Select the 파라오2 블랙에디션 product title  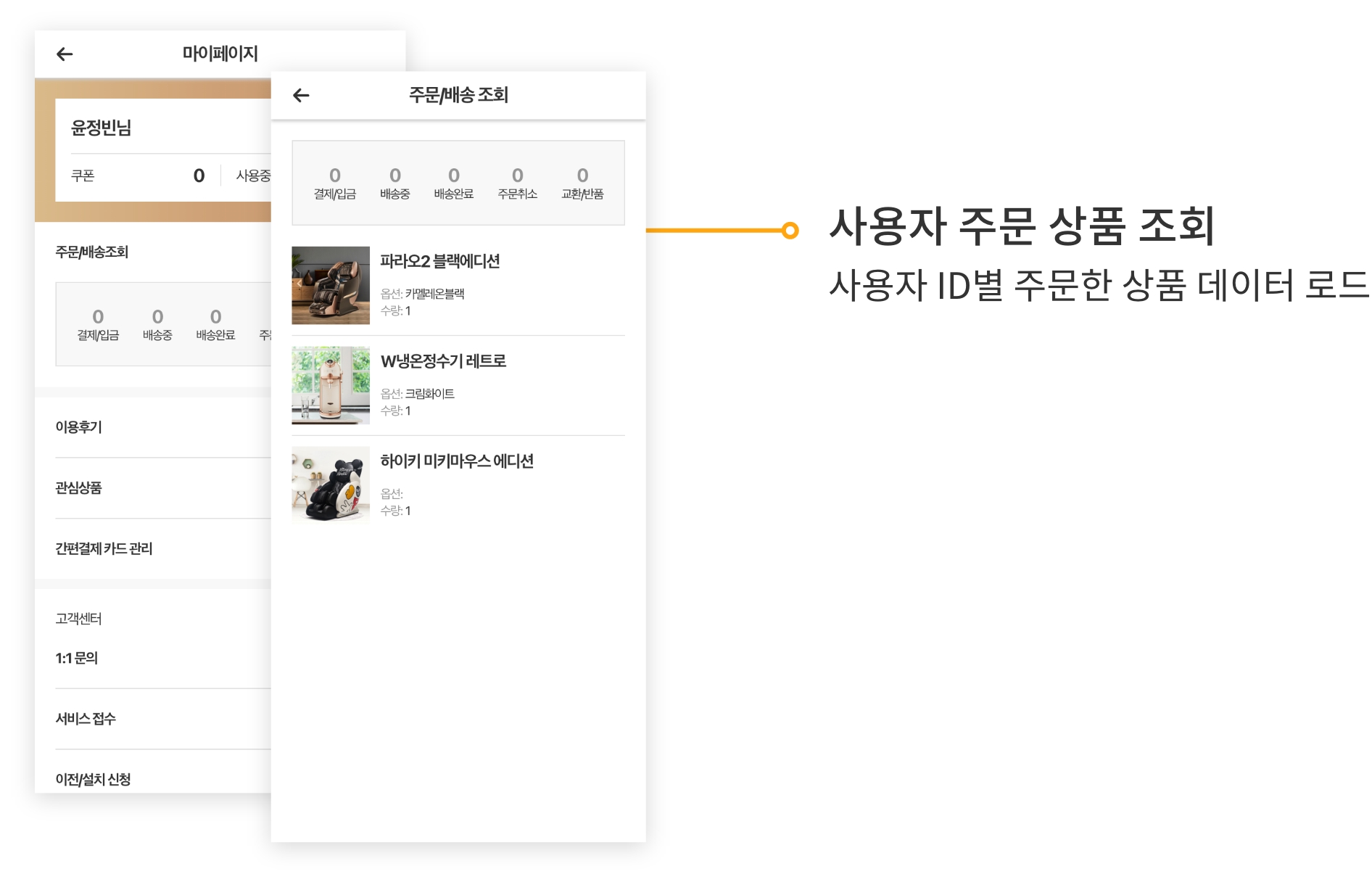440,261
